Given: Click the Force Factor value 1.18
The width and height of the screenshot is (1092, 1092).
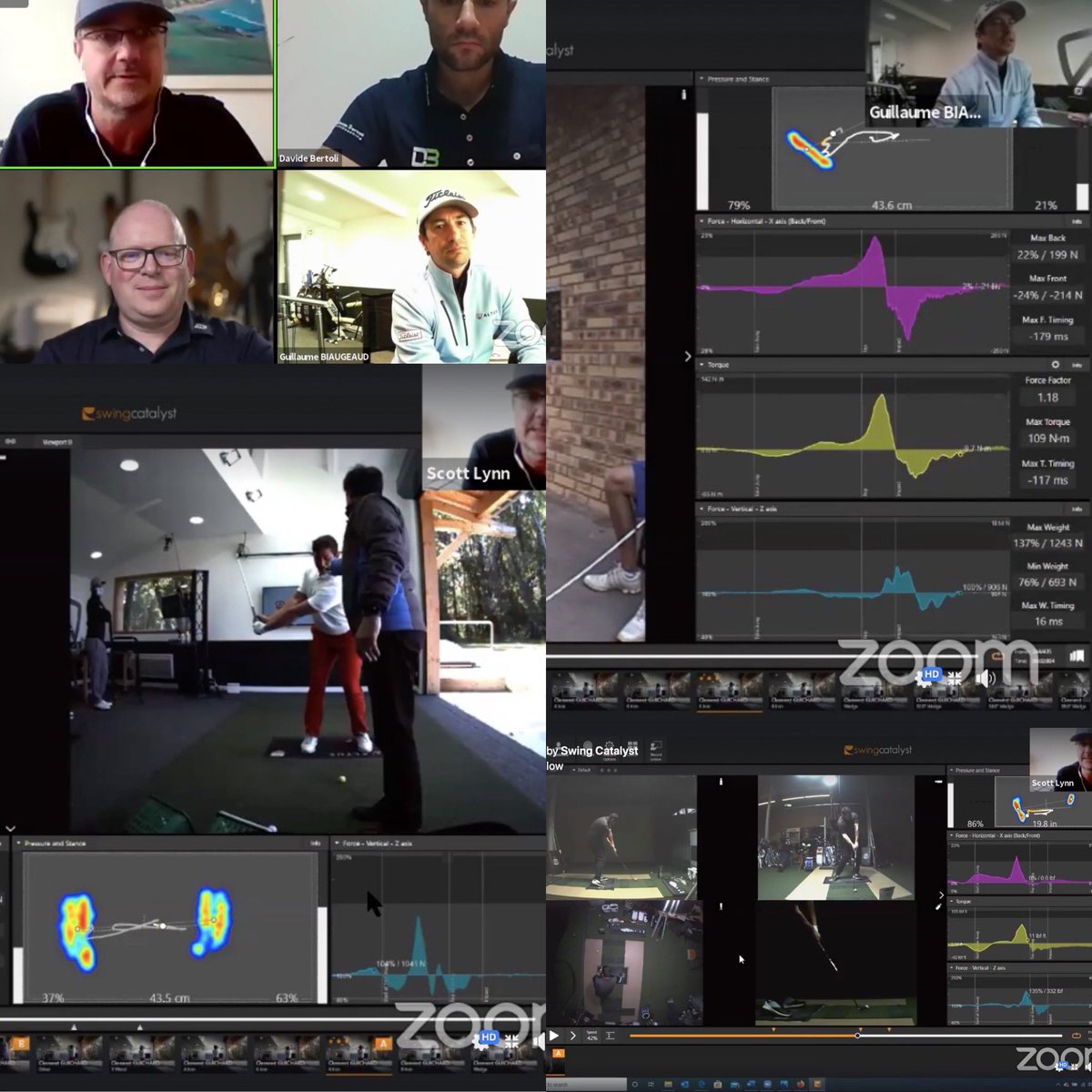Looking at the screenshot, I should (x=1047, y=397).
